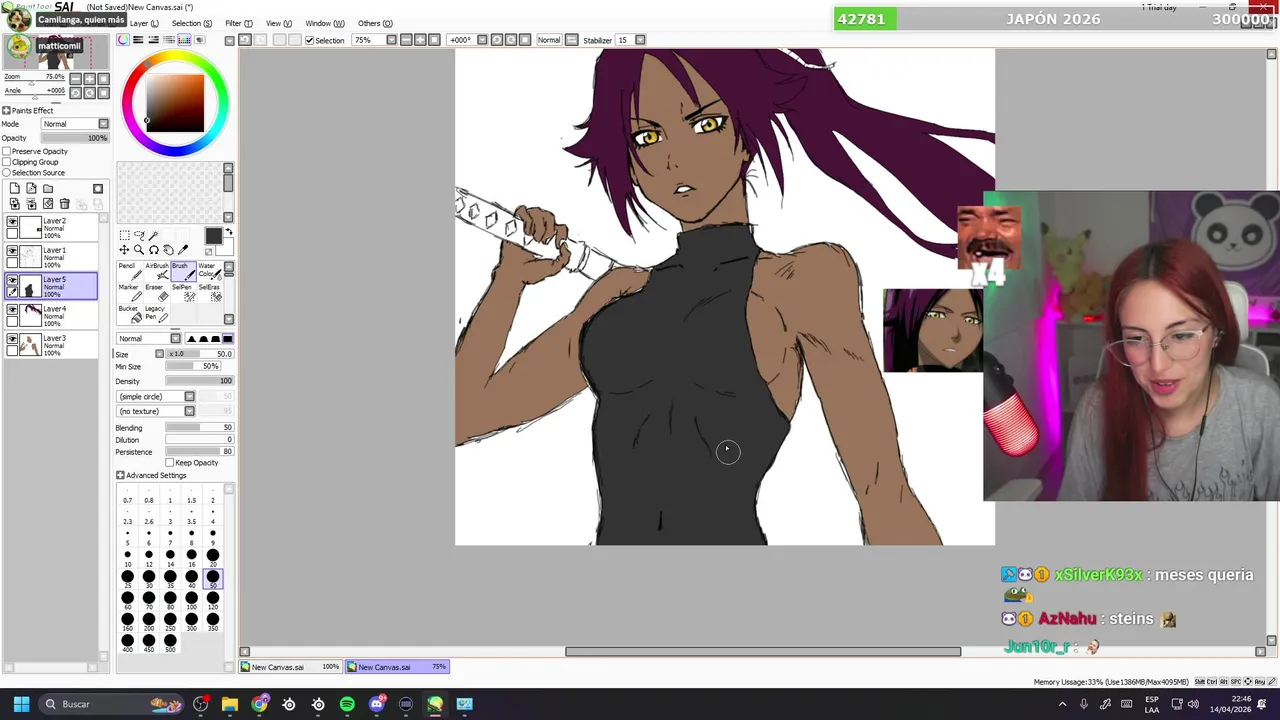Select the Selection Source radio button
The image size is (1280, 720).
coord(7,173)
